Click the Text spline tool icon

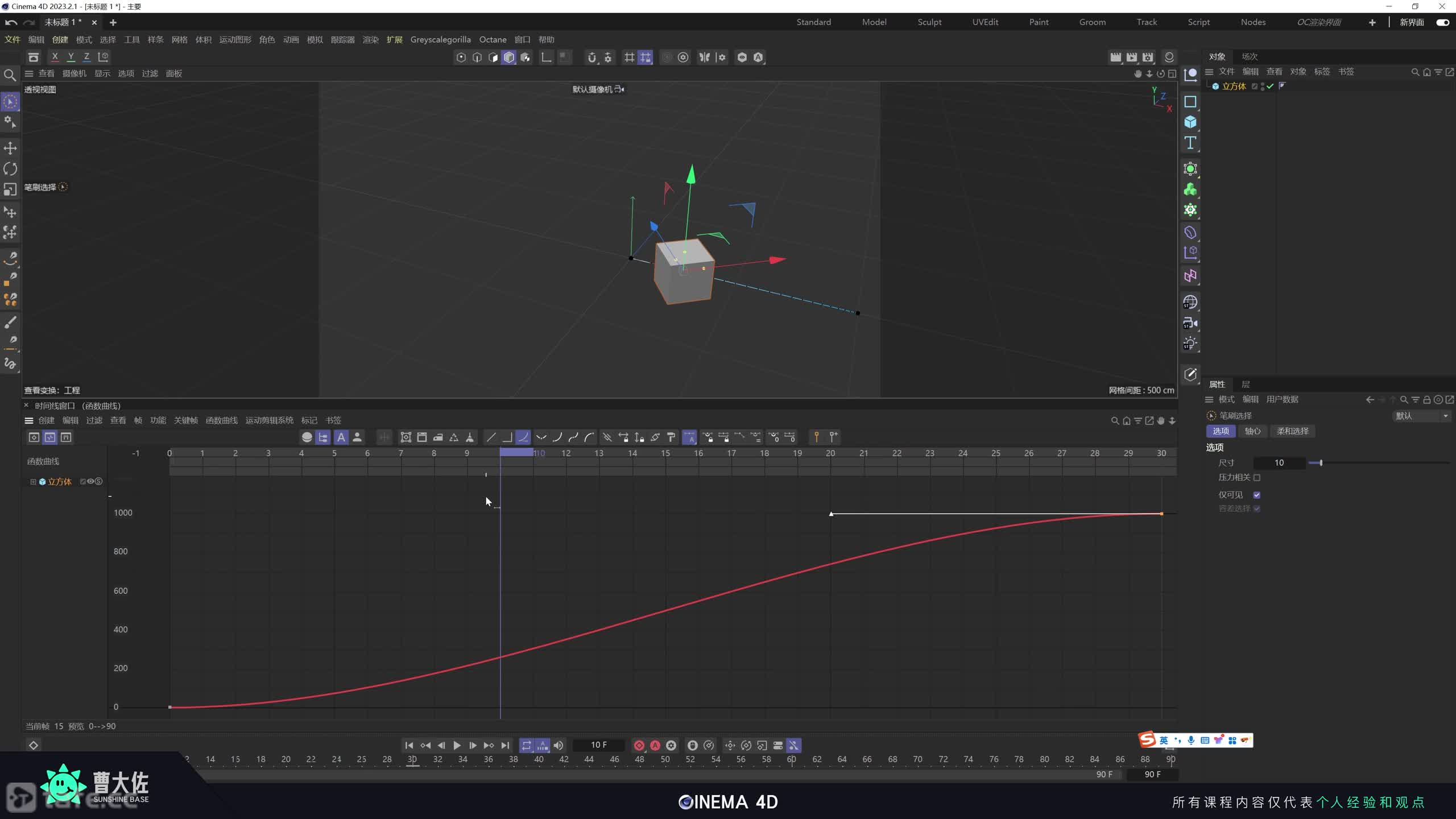[1190, 143]
